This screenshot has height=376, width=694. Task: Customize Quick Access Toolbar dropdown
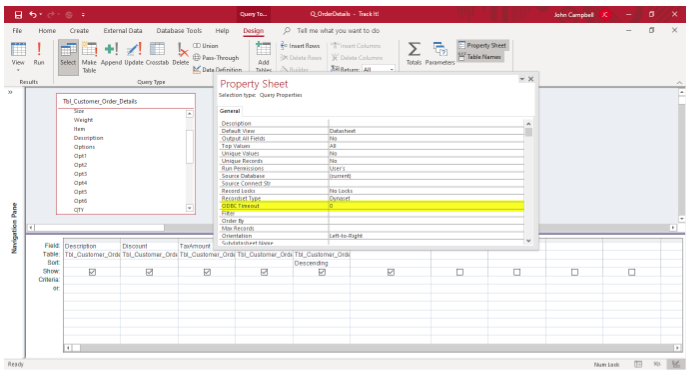point(83,15)
